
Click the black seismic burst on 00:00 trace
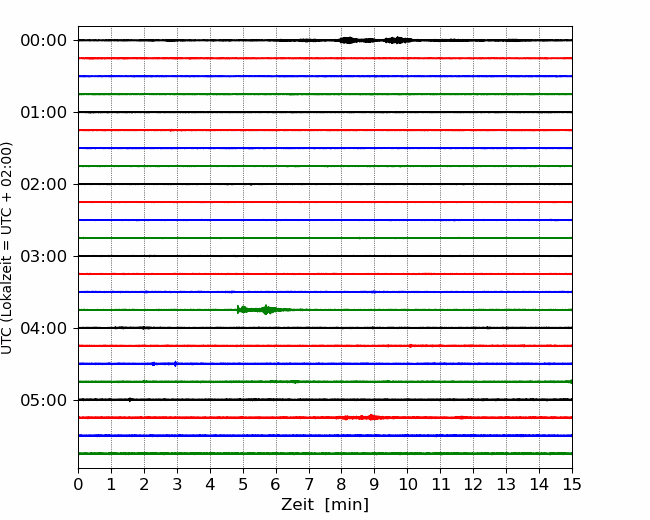coord(375,40)
